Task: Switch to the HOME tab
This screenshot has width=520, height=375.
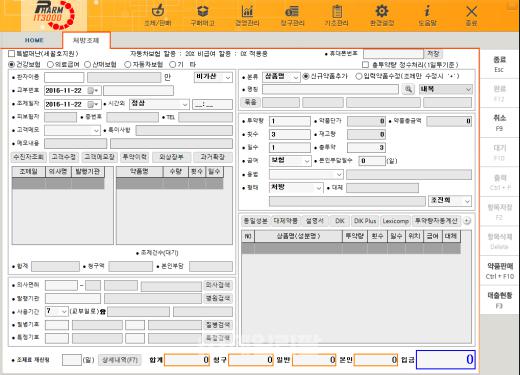Action: [34, 40]
